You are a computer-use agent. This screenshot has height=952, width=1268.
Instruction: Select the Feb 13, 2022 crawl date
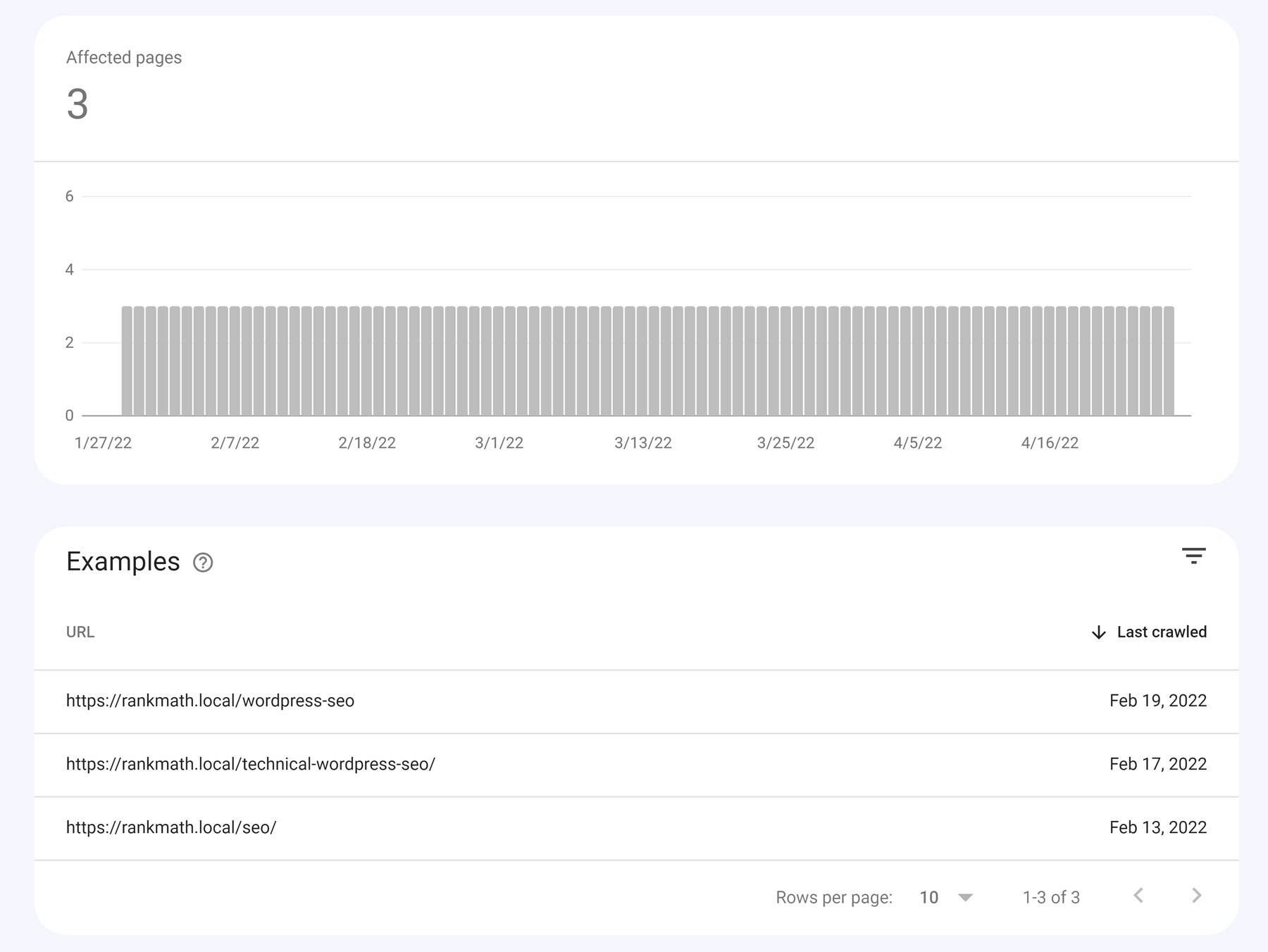click(x=1158, y=827)
